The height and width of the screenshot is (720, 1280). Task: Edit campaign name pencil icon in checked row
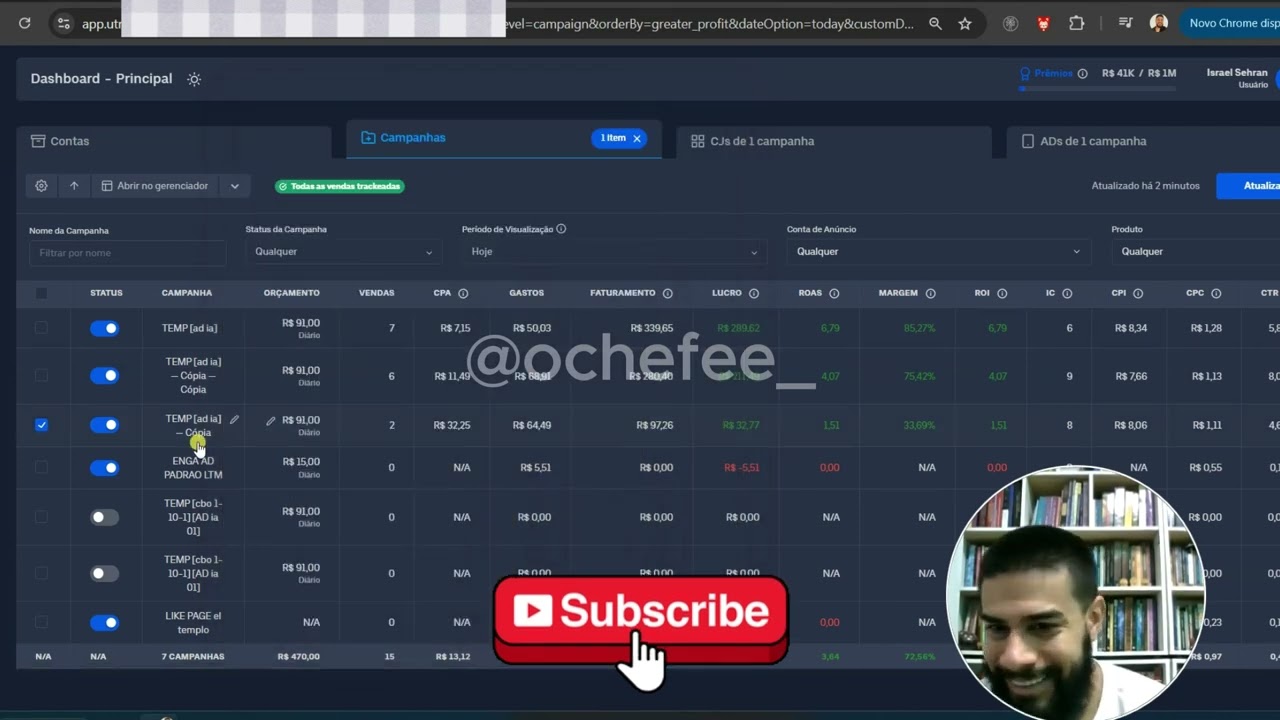click(234, 420)
